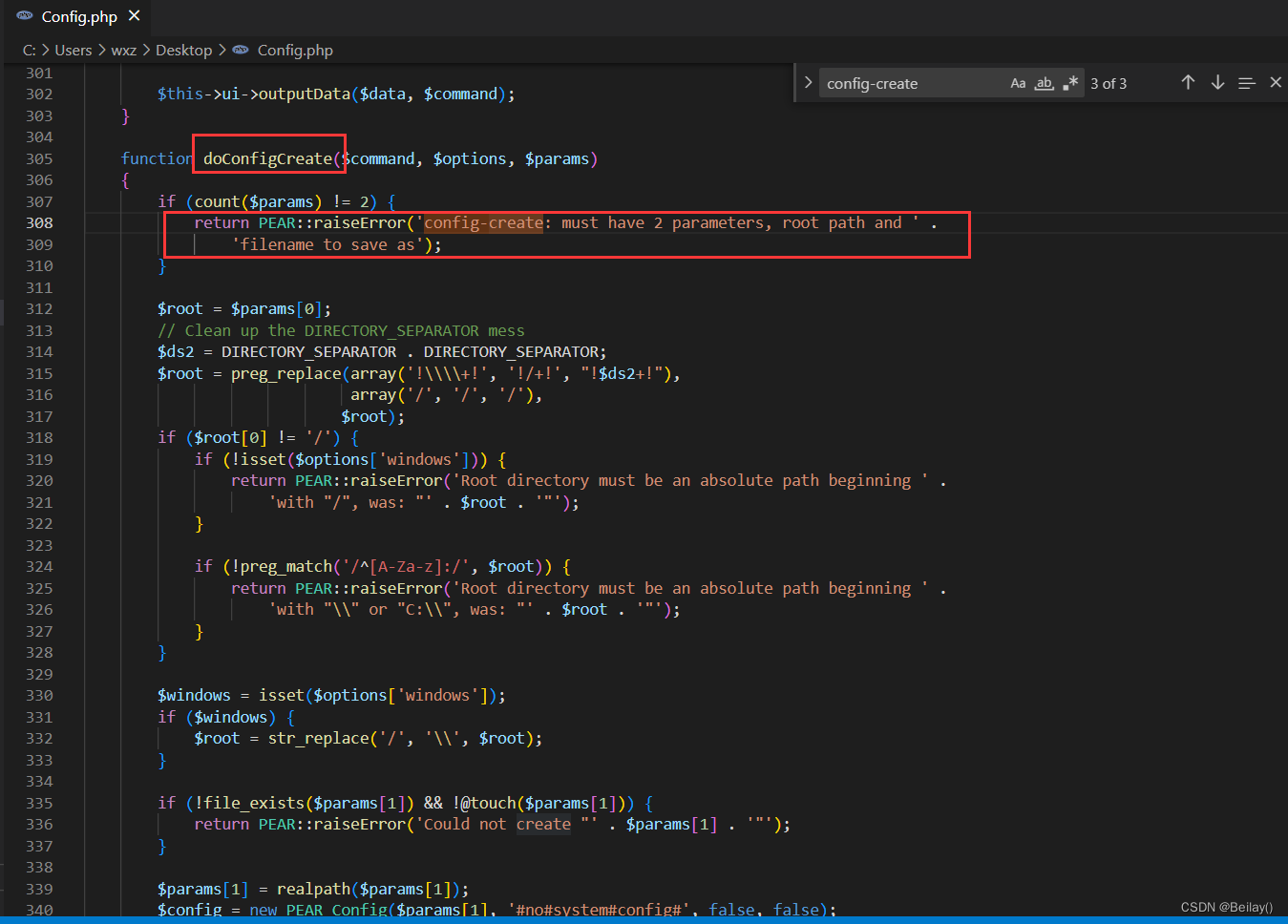Image resolution: width=1288 pixels, height=924 pixels.
Task: Click 'preg_replace' on line 315
Action: (285, 374)
